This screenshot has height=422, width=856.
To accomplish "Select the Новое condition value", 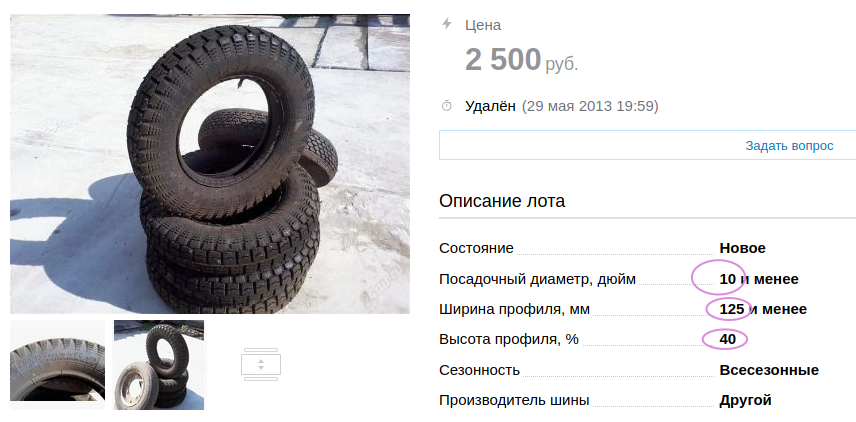I will pos(742,248).
